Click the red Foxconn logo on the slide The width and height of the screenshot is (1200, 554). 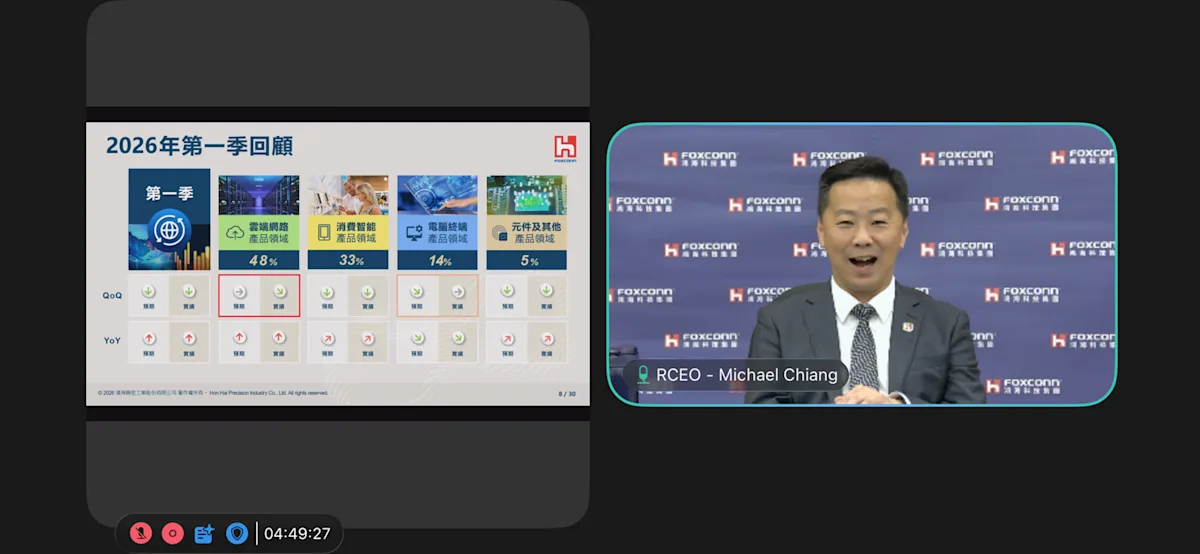tap(565, 146)
